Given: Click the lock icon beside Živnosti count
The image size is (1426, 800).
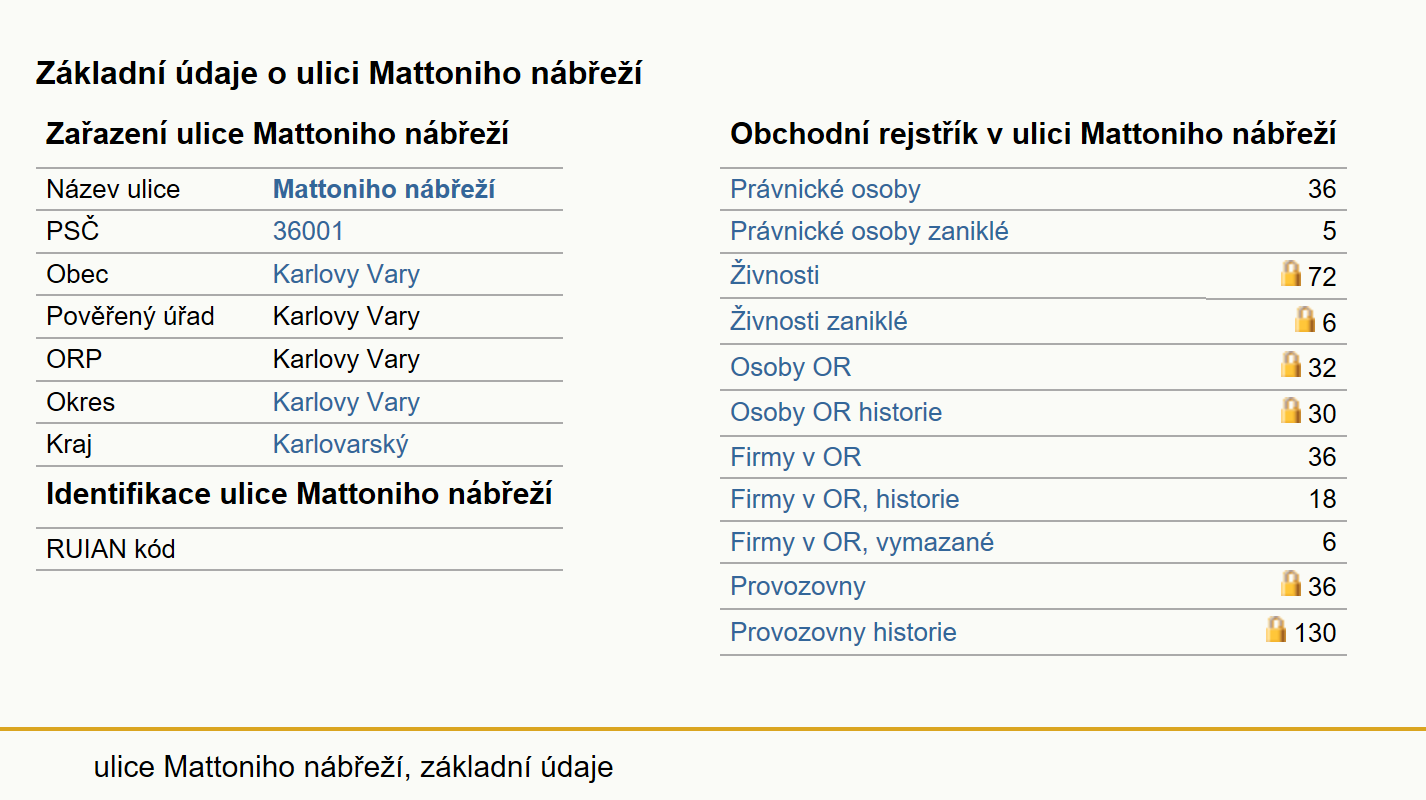Looking at the screenshot, I should 1291,273.
